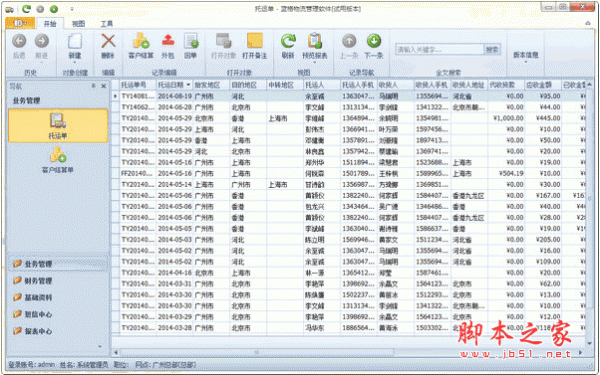This screenshot has height=375, width=600.
Task: Click the keyword search input field
Action: point(440,50)
